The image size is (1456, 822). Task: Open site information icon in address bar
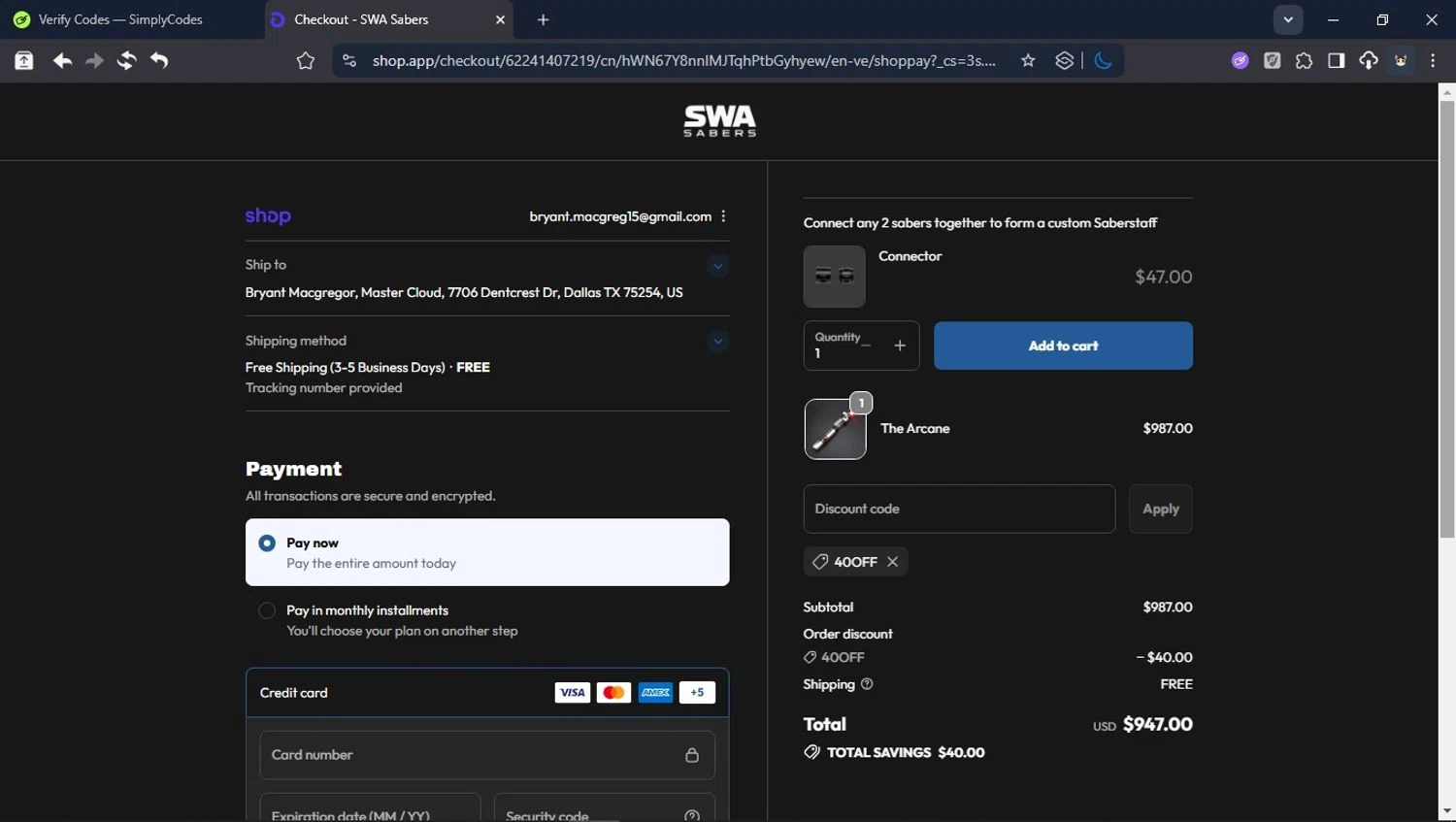(x=349, y=60)
